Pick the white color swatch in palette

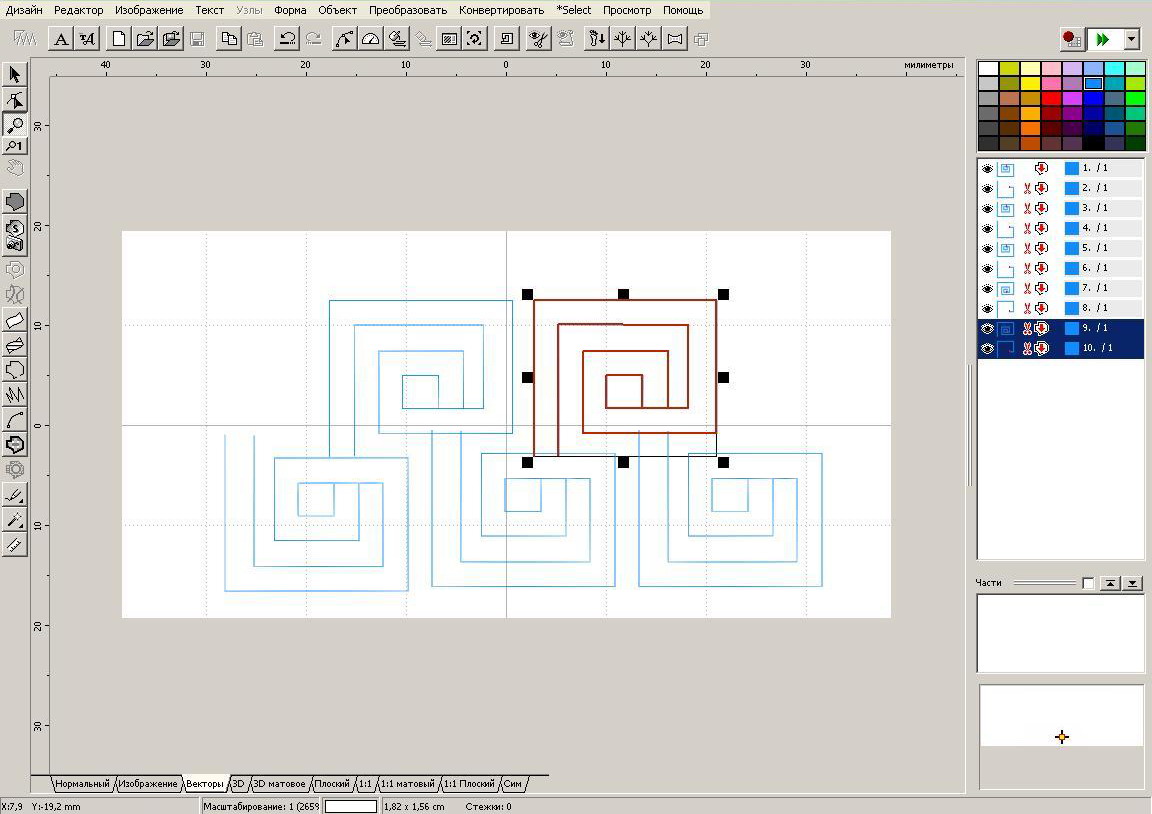click(x=988, y=69)
